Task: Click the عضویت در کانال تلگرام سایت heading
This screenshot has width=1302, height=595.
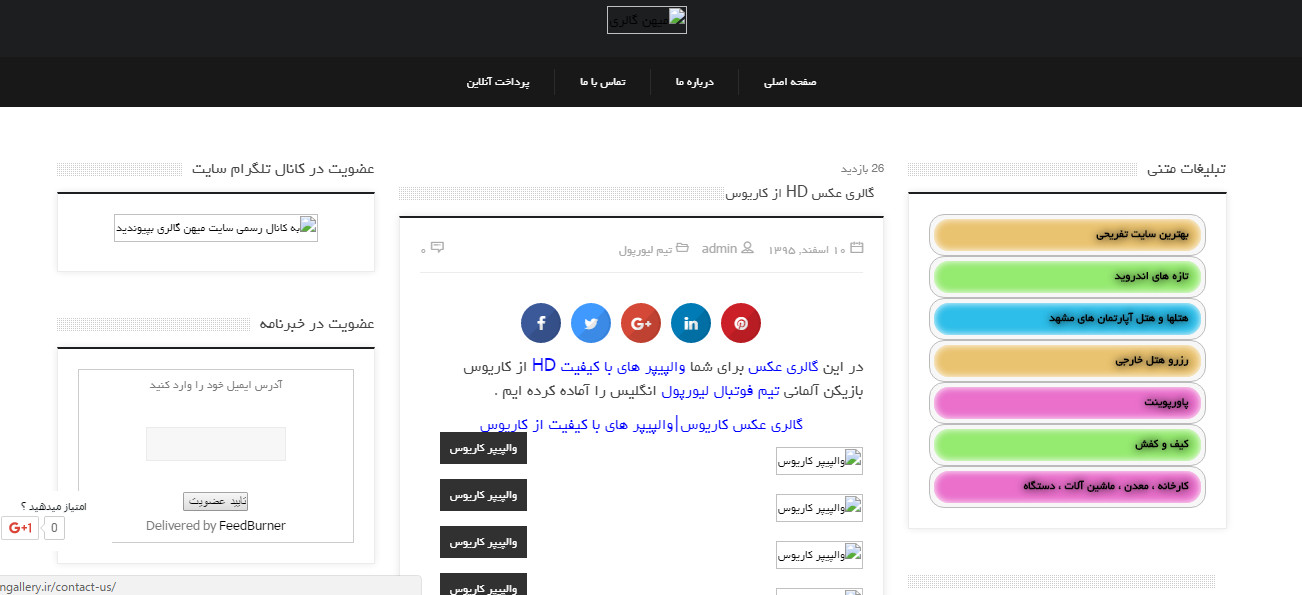Action: tap(283, 168)
